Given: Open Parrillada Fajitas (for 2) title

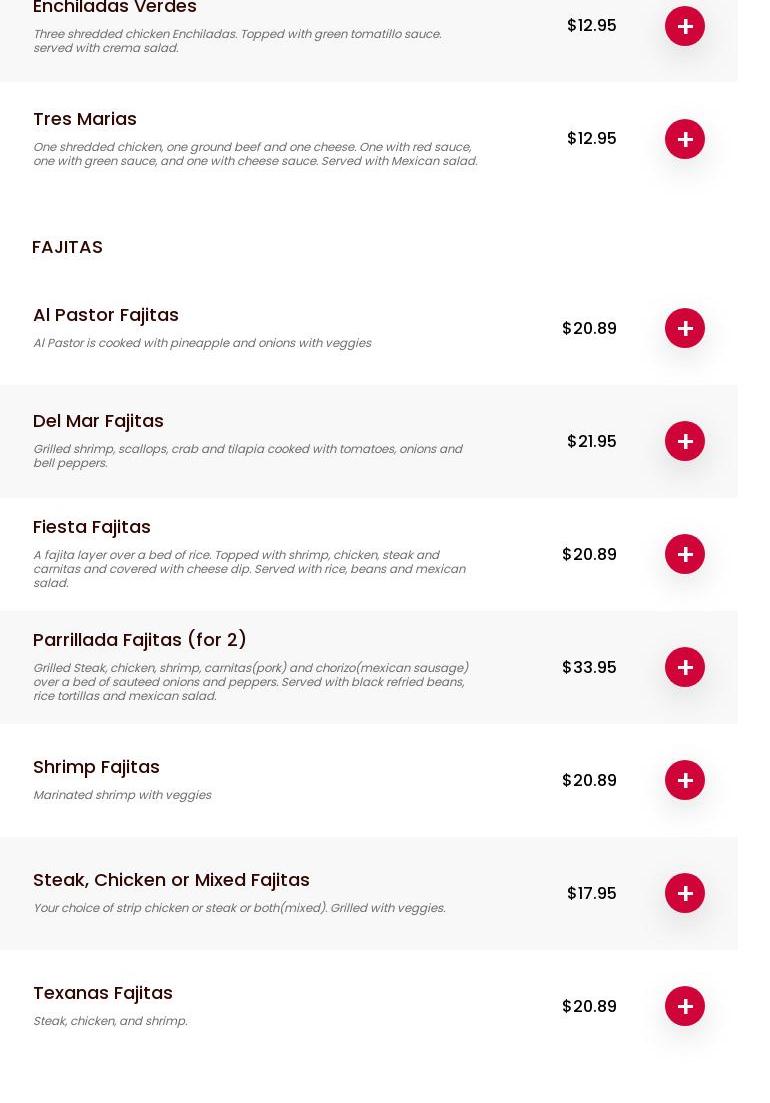Looking at the screenshot, I should coord(140,640).
